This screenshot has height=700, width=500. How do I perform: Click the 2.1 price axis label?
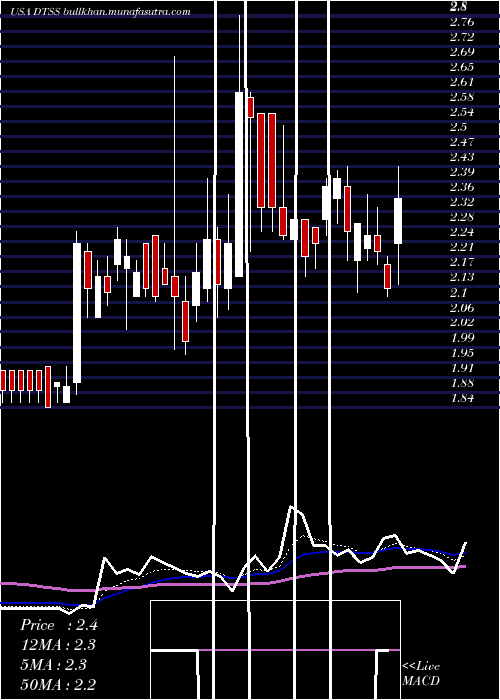458,292
